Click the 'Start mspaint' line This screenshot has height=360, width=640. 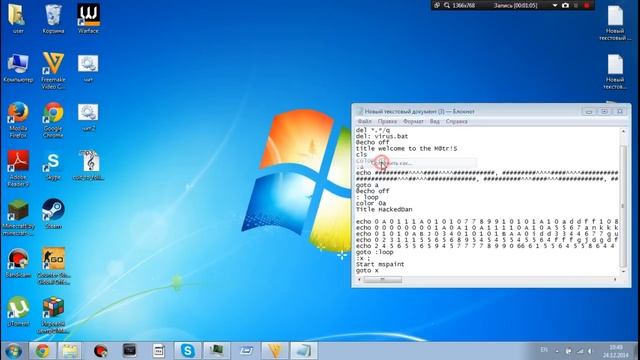pos(380,264)
